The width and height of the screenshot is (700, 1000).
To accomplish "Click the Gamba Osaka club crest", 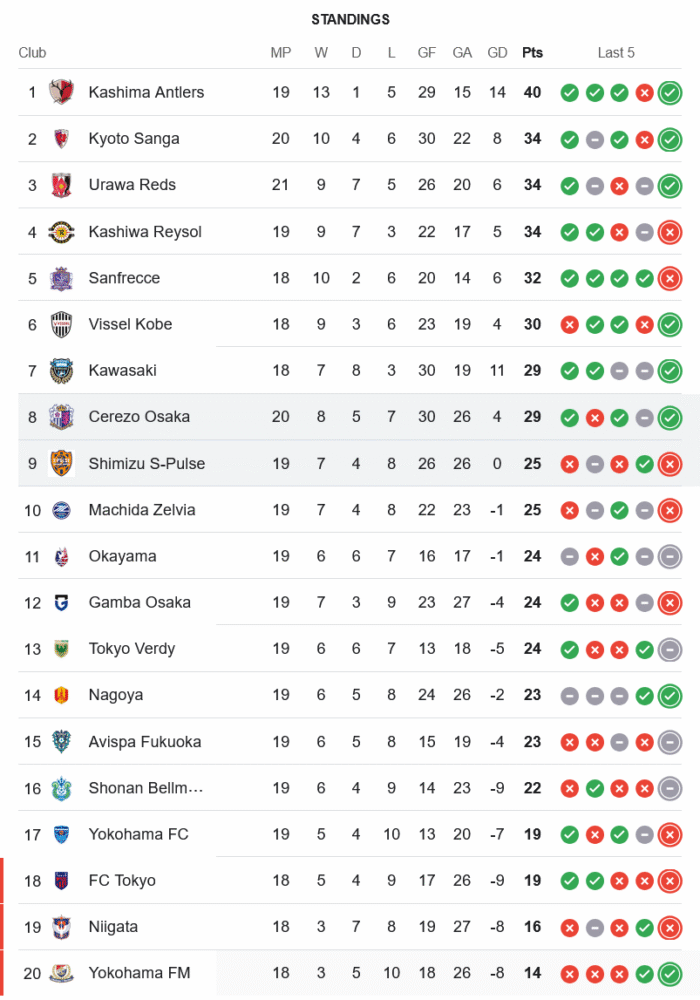I will click(x=62, y=602).
